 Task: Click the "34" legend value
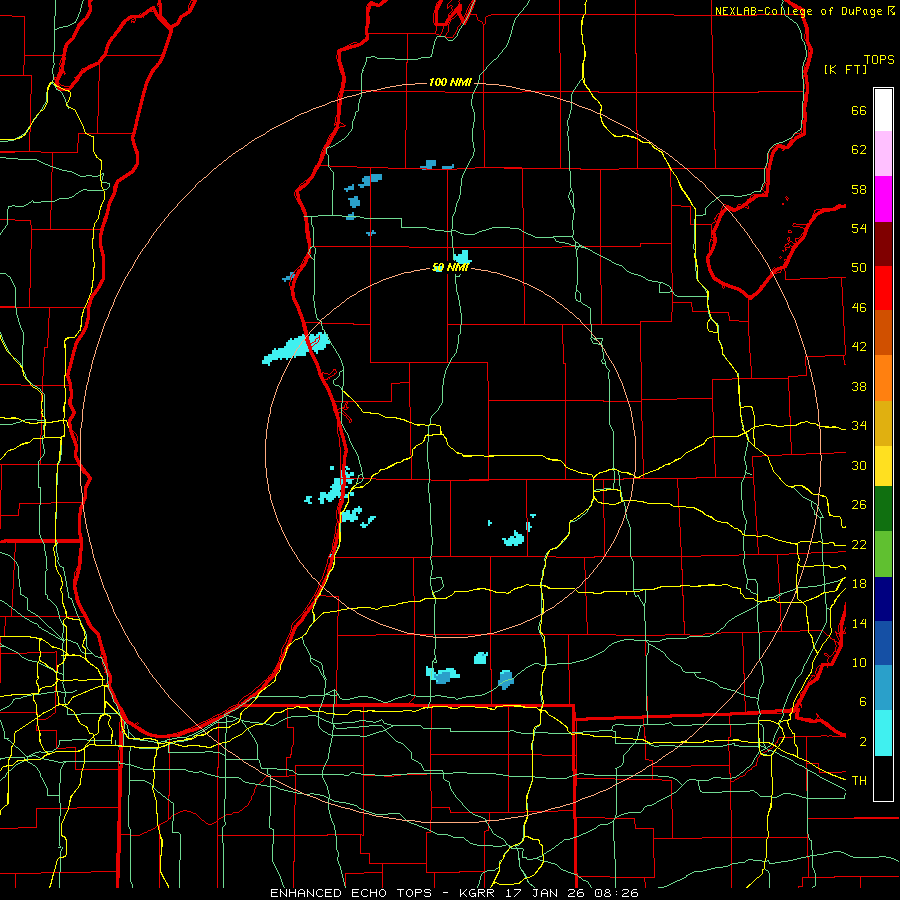click(859, 426)
